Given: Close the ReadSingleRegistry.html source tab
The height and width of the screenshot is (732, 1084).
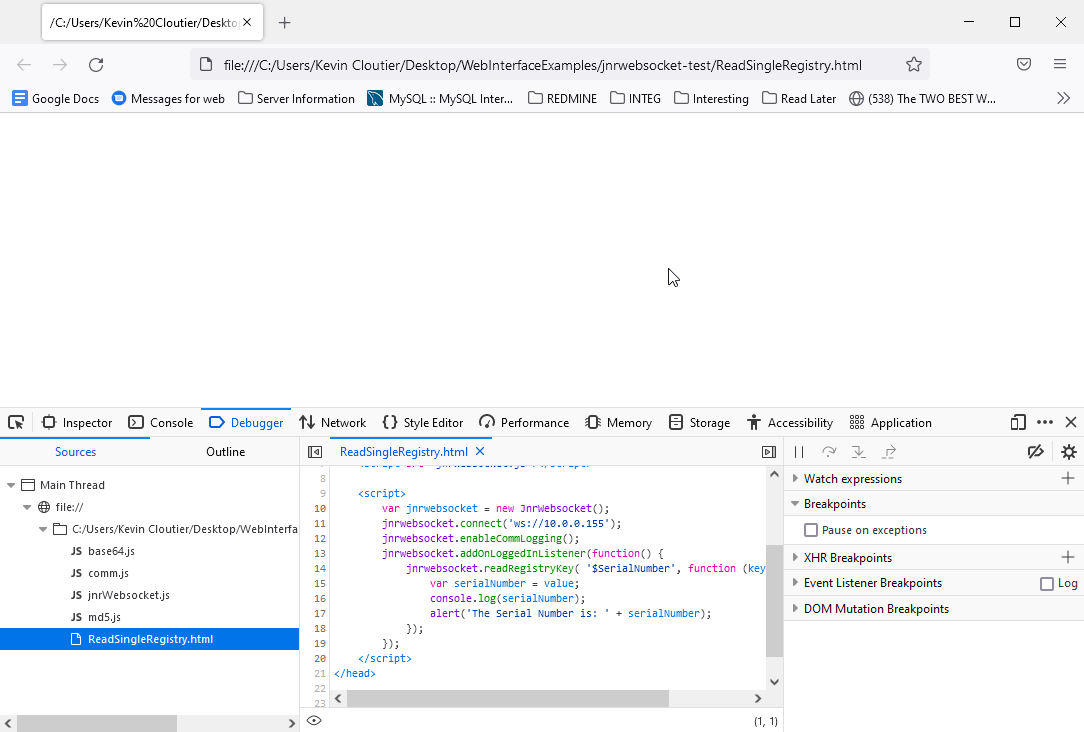Looking at the screenshot, I should tap(480, 451).
